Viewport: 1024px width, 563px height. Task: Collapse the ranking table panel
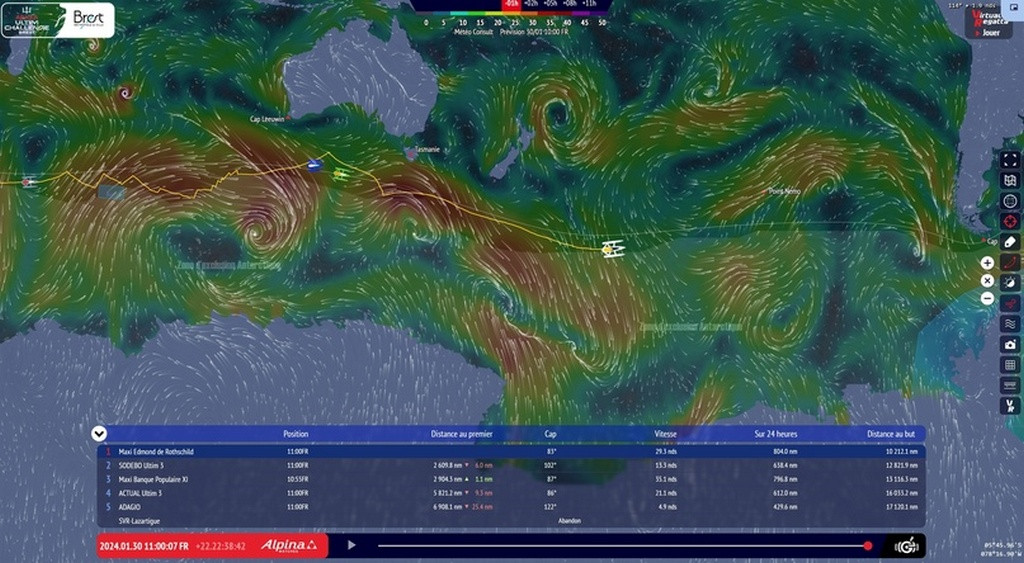coord(99,433)
